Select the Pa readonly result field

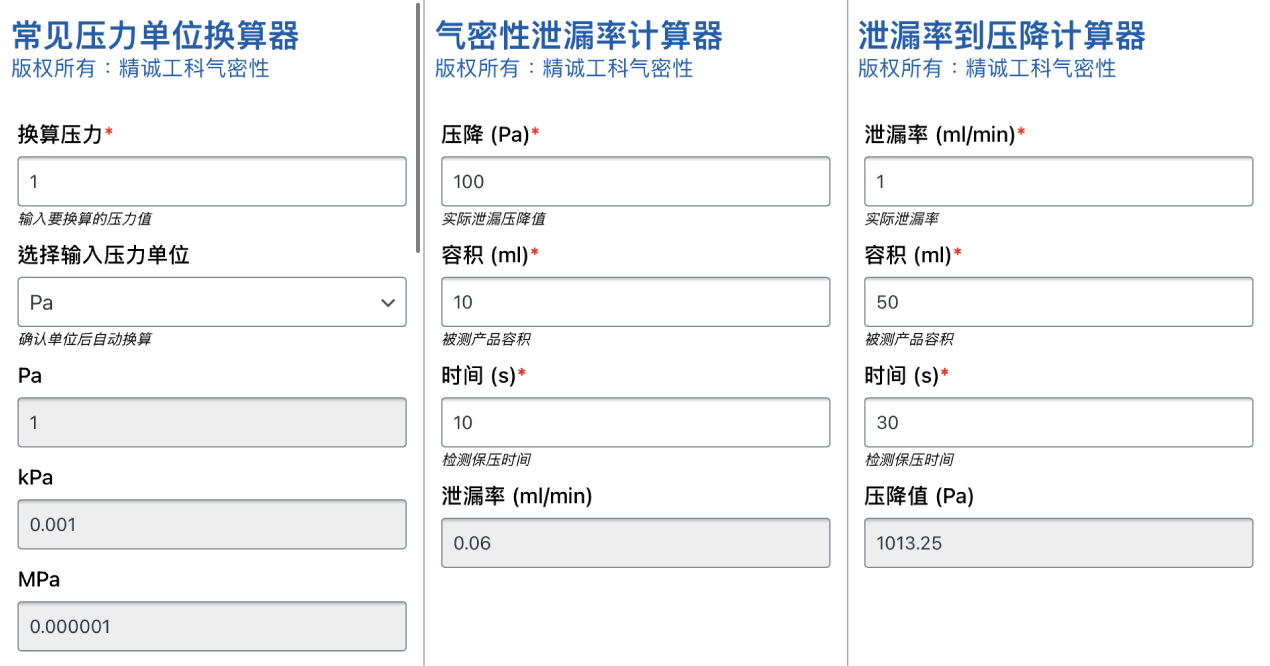tap(212, 423)
